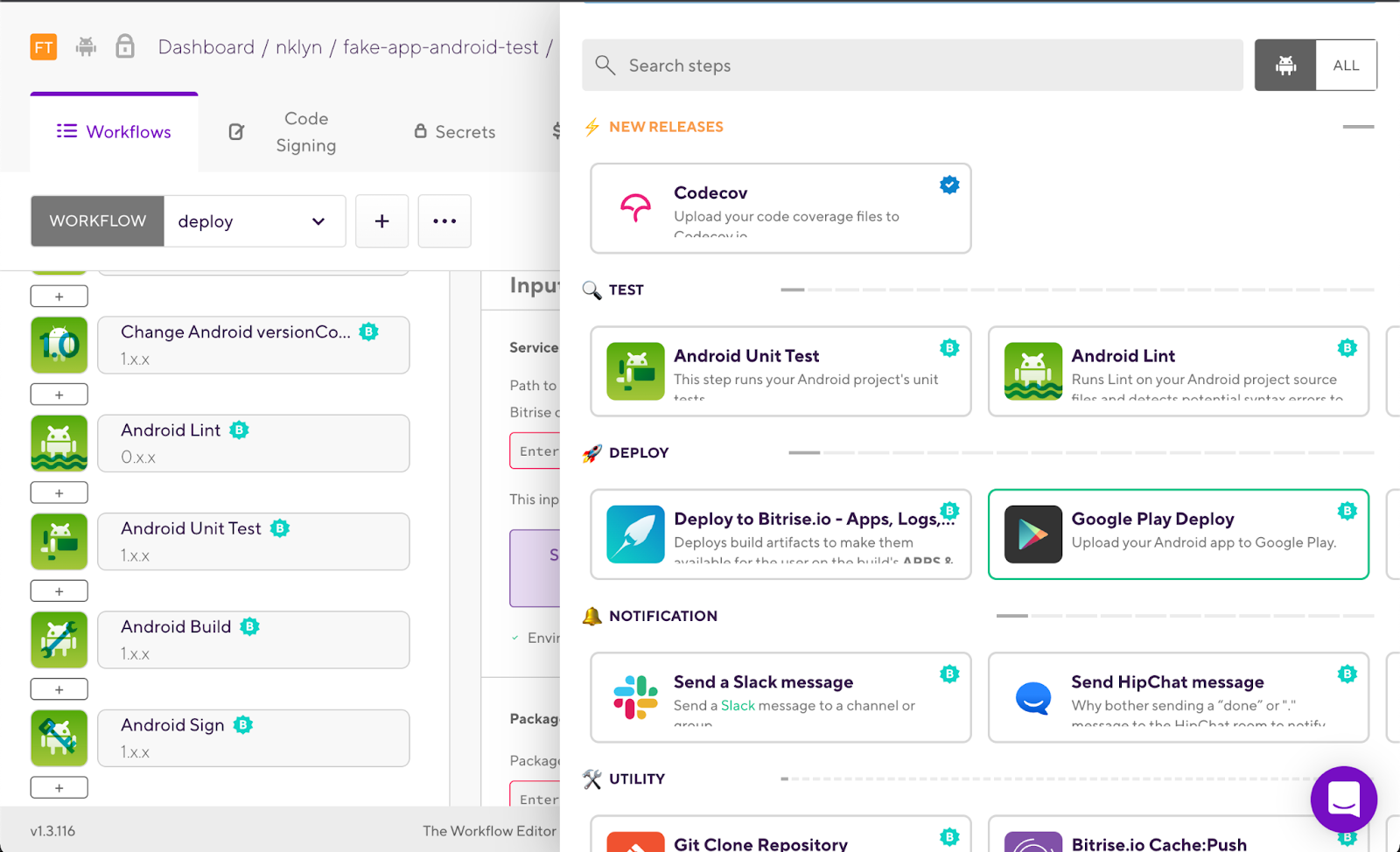Click the Bitrise.io Cache:Push icon
The height and width of the screenshot is (852, 1400).
point(1033,842)
